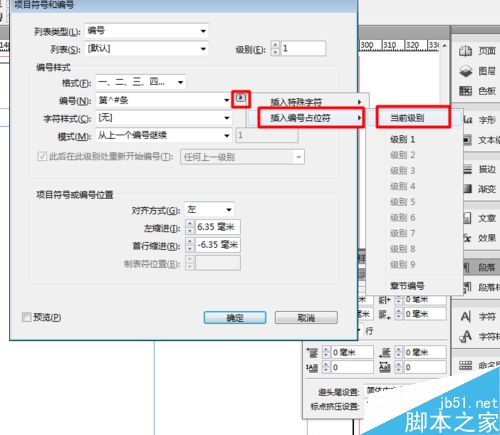The width and height of the screenshot is (500, 435).
Task: Open the Swatches (色板) panel icon
Action: tap(465, 91)
